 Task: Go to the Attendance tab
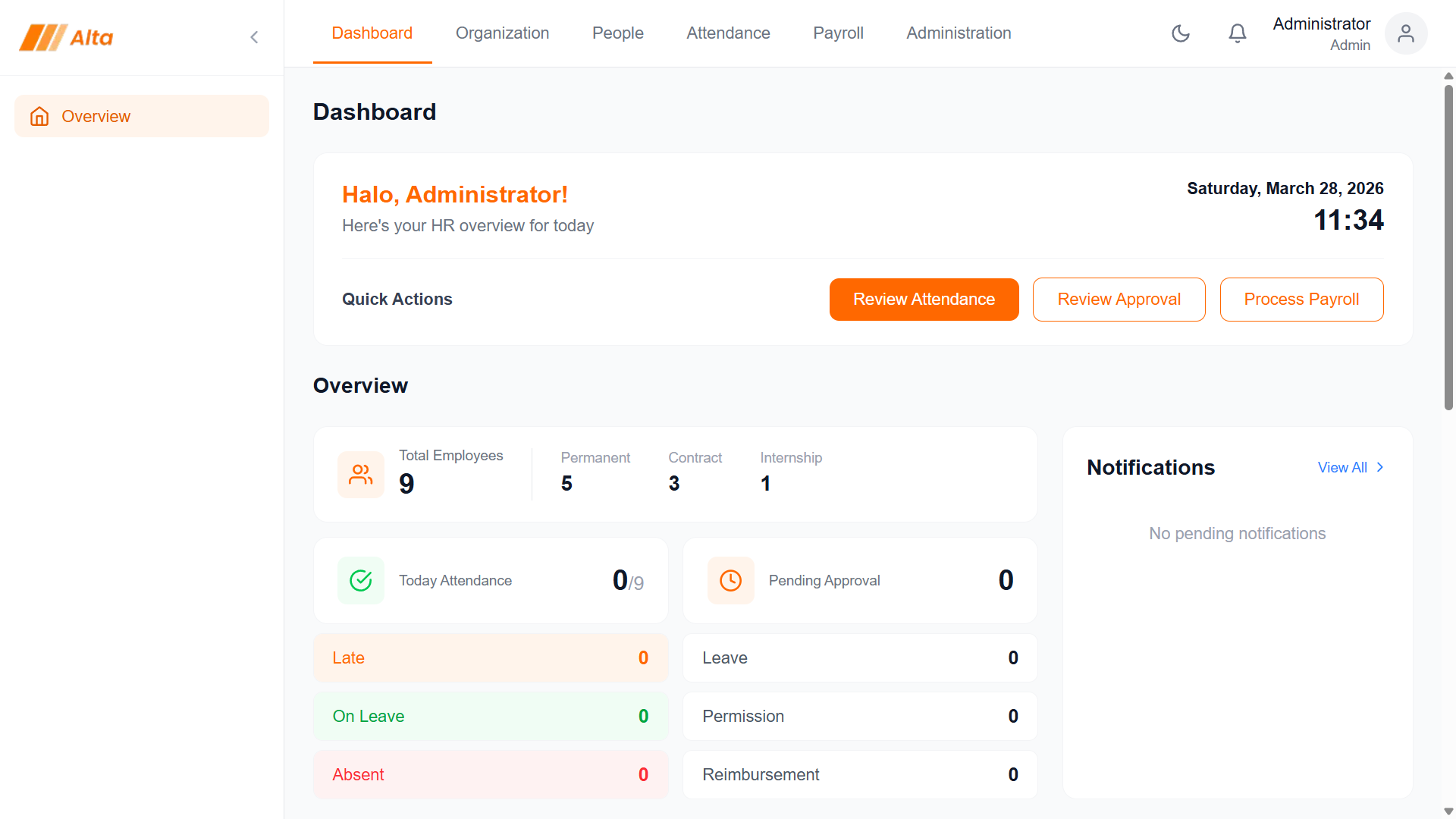pyautogui.click(x=728, y=33)
